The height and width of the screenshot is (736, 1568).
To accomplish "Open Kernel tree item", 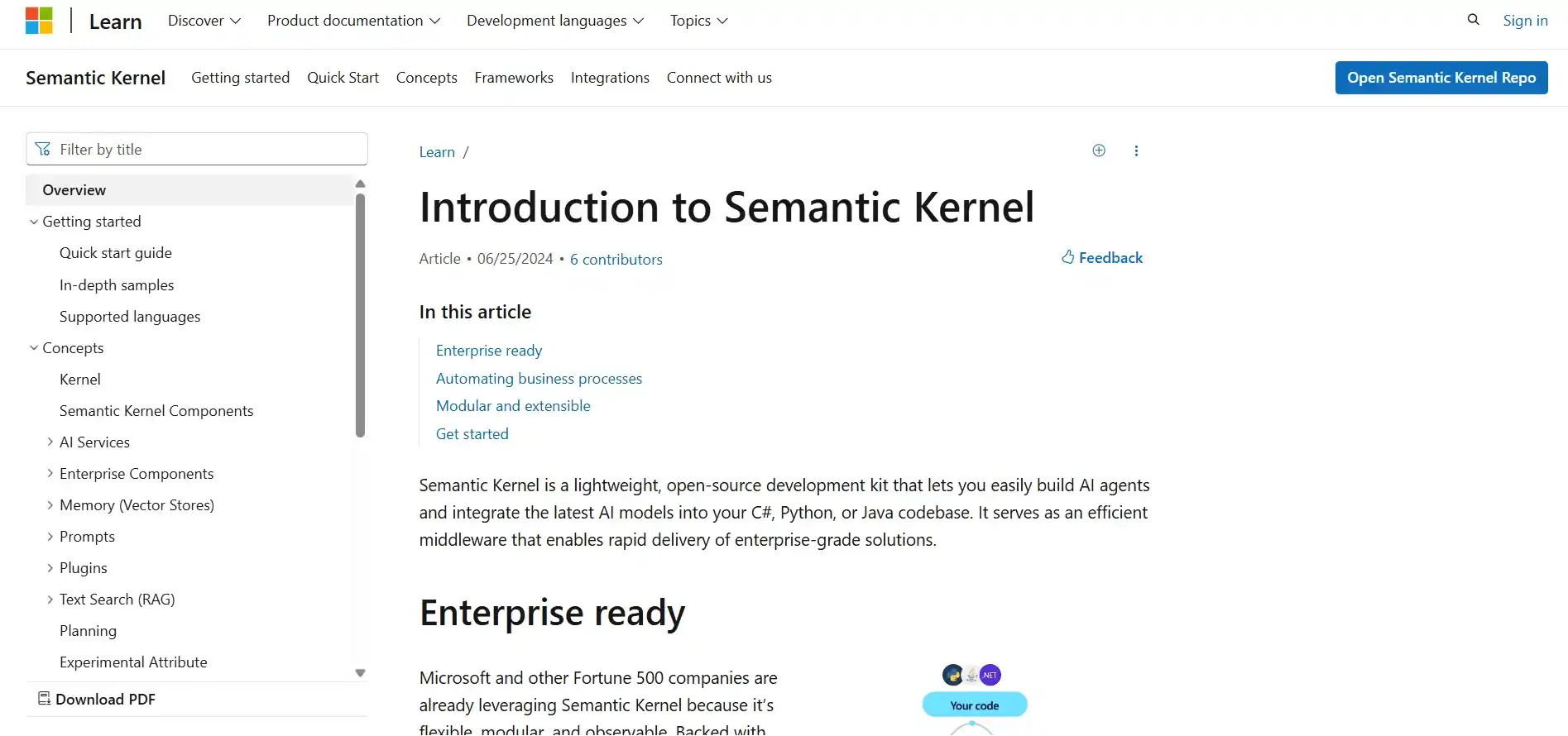I will (80, 380).
